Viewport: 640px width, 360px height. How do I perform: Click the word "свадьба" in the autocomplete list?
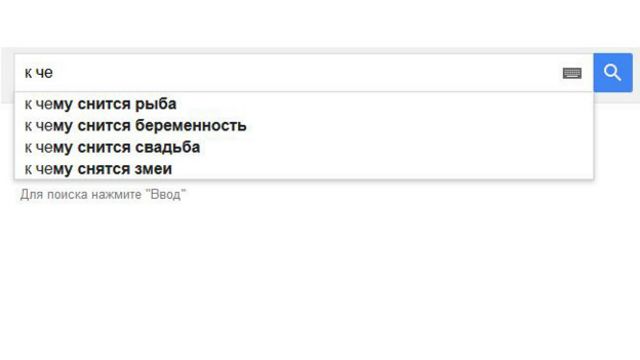(x=167, y=147)
